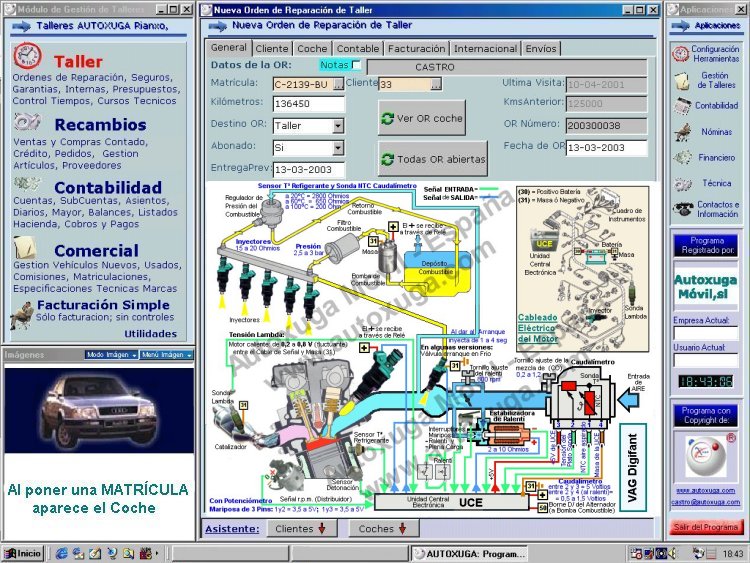Click the Utilidades link
The image size is (750, 563).
pyautogui.click(x=151, y=334)
